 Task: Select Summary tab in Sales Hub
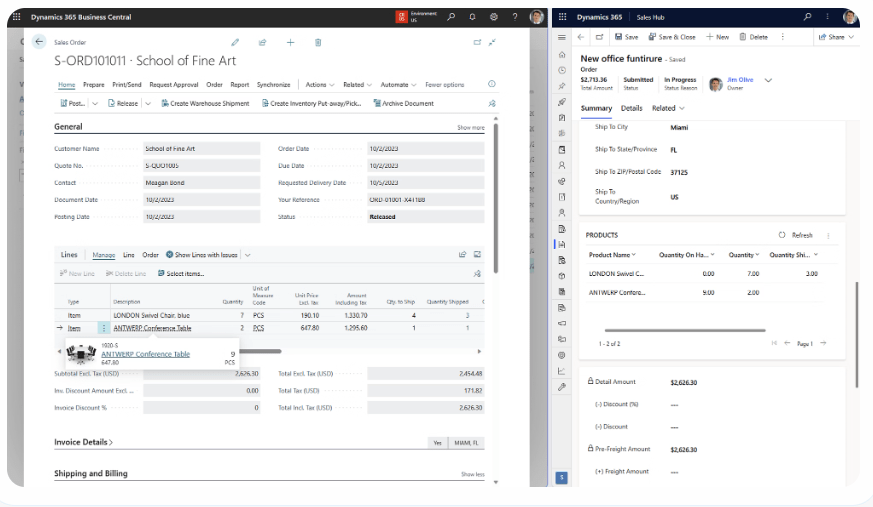pyautogui.click(x=596, y=109)
